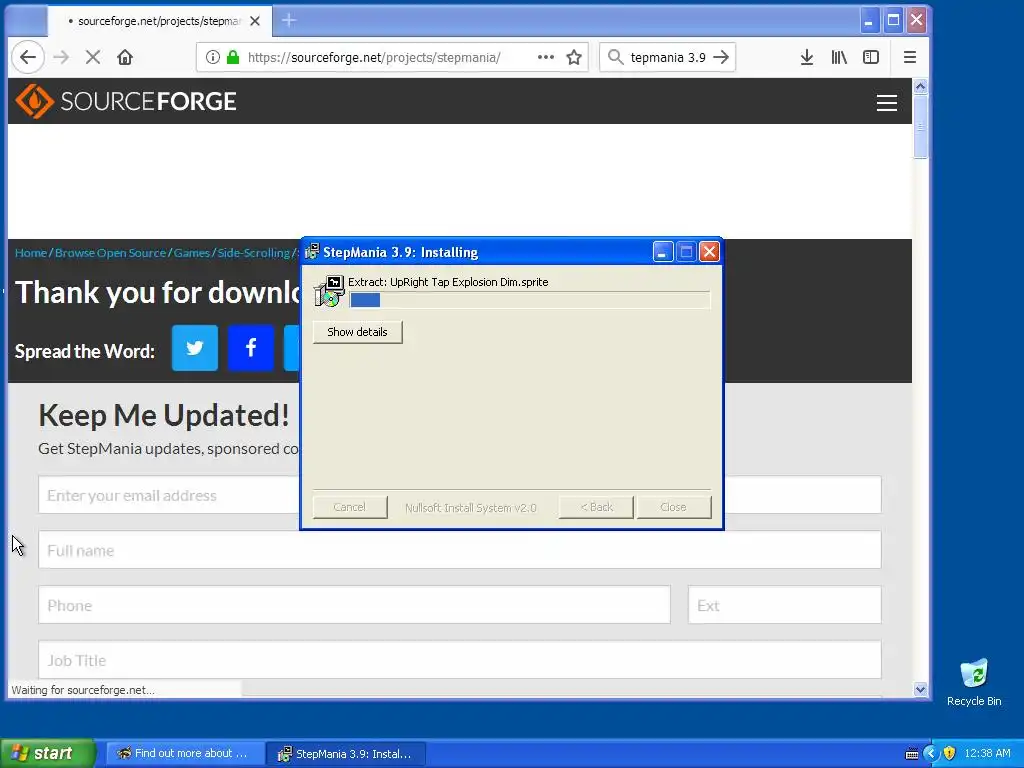Open the Firefox home page
The image size is (1024, 768).
tap(125, 57)
